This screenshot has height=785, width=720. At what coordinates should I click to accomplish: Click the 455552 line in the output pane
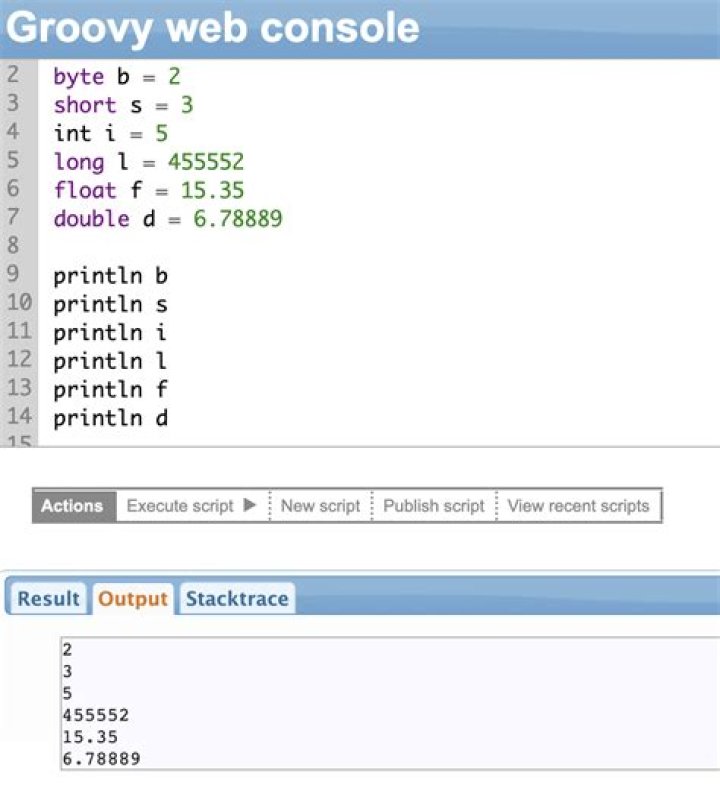pyautogui.click(x=95, y=715)
